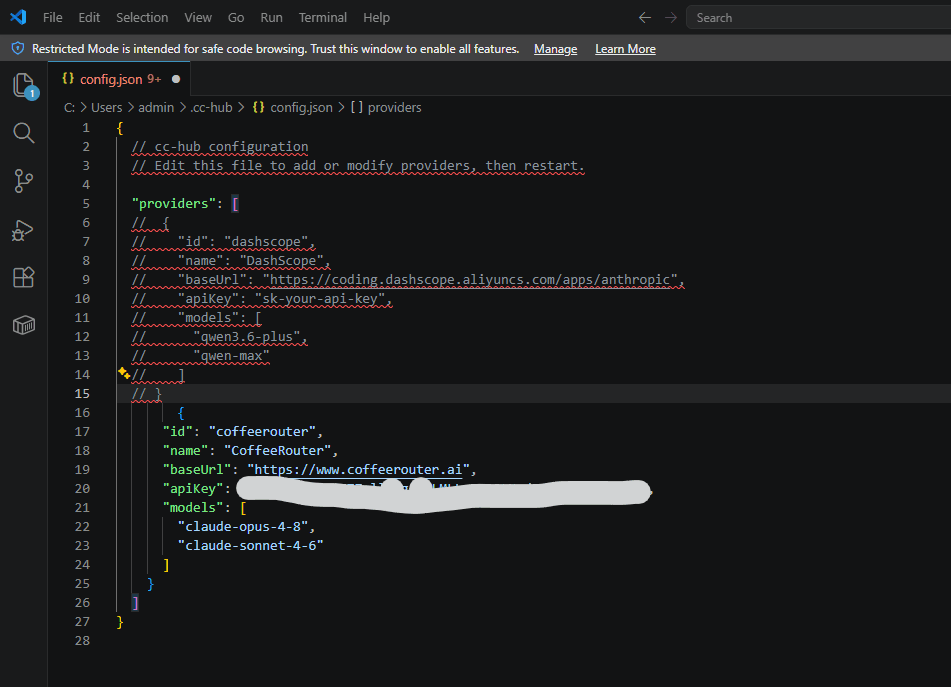Viewport: 951px width, 687px height.
Task: Click line number 1 in the gutter
Action: (x=86, y=128)
